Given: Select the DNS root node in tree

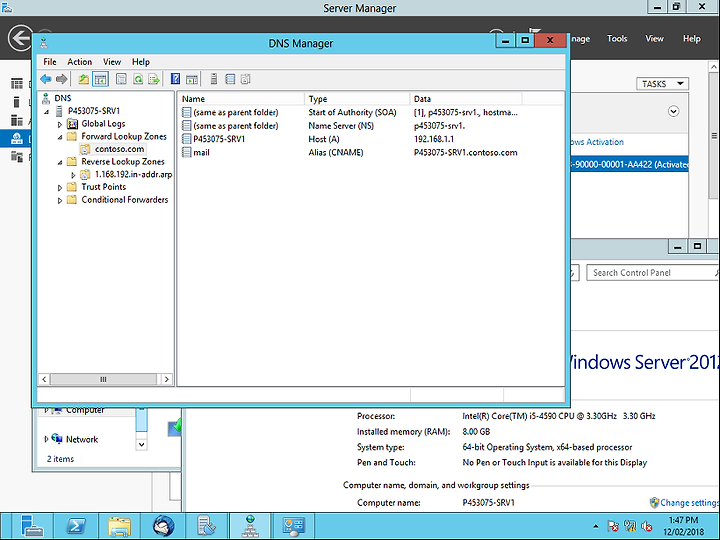Looking at the screenshot, I should coord(62,98).
